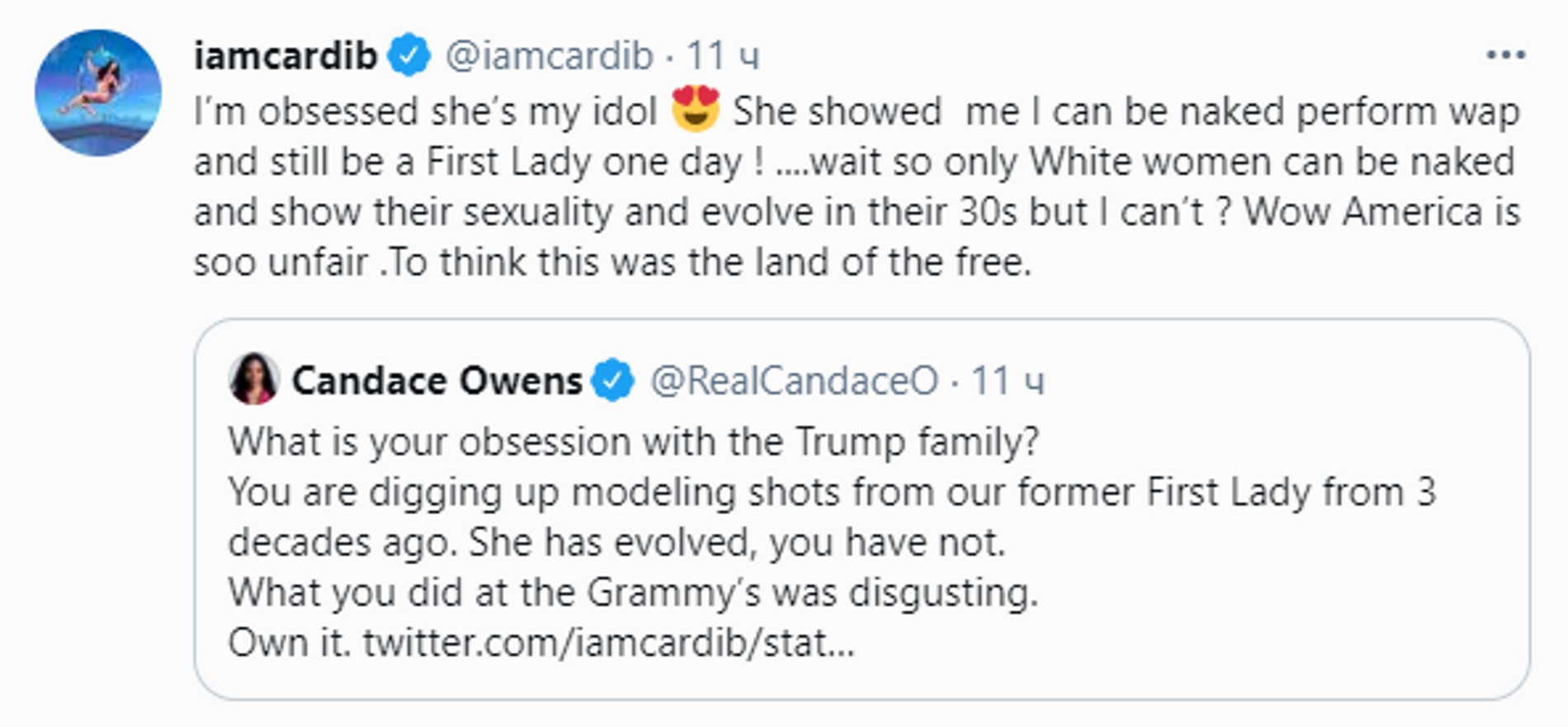Image resolution: width=1568 pixels, height=727 pixels.
Task: Click 'What you did at the Grammy's' line
Action: point(633,592)
